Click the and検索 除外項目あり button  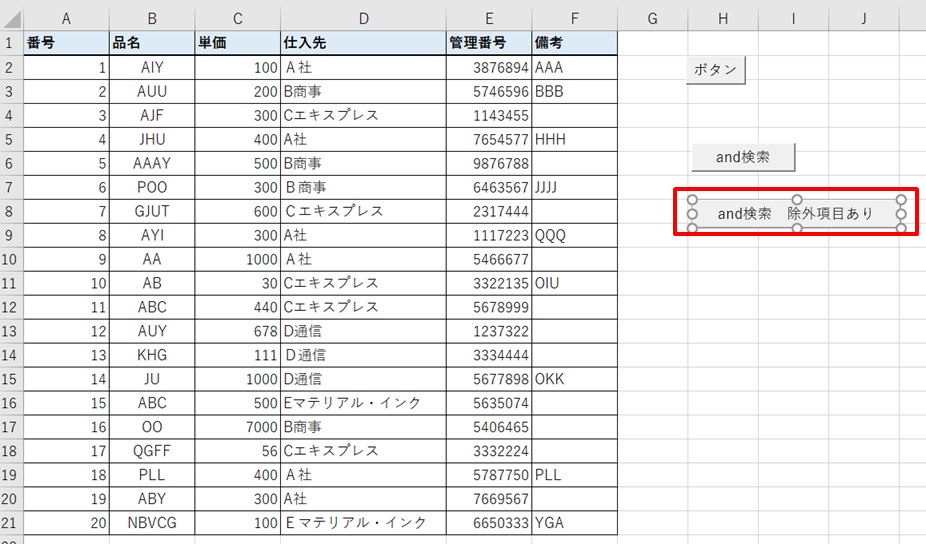point(796,213)
